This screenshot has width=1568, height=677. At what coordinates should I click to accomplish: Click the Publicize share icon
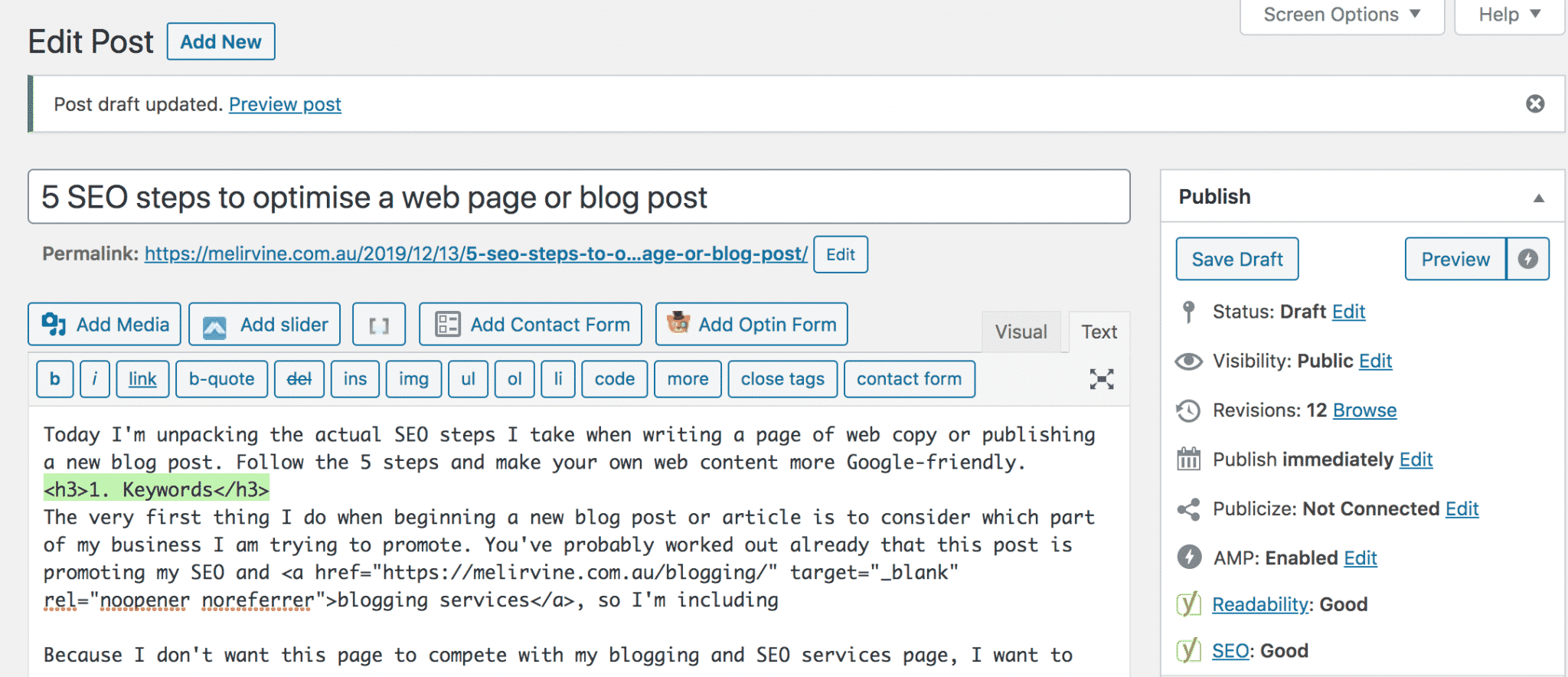point(1188,509)
